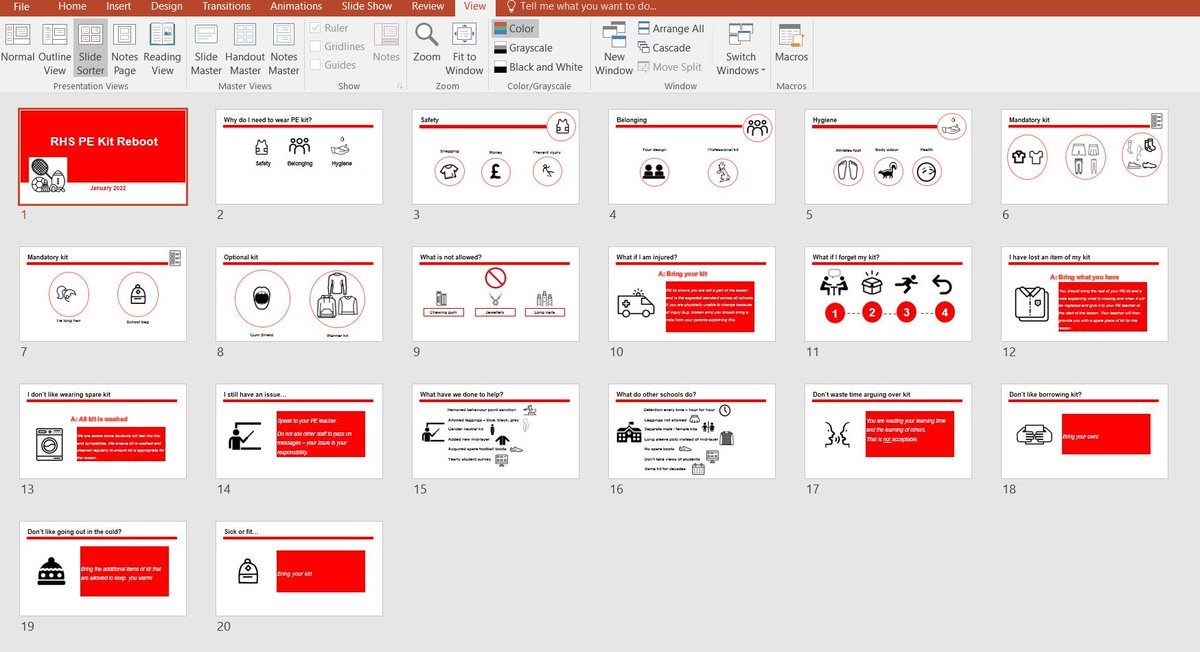Open the Slide Show tab

click(367, 6)
